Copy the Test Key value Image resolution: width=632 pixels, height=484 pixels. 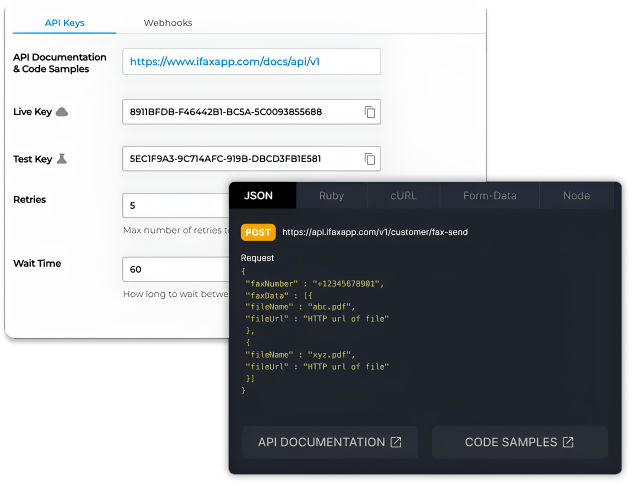click(x=370, y=159)
